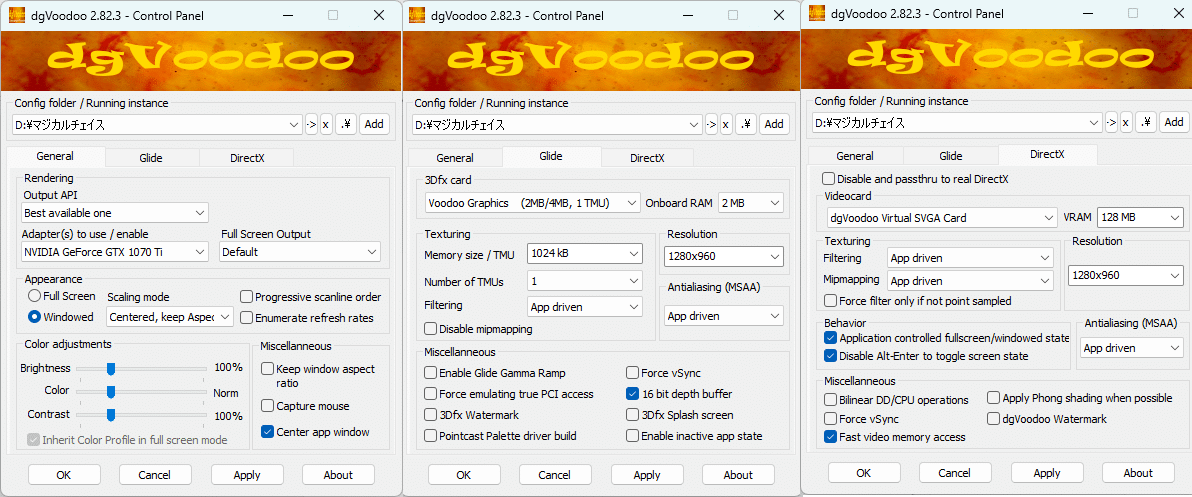
Task: Click the 'x' remove button in right DirectX window
Action: [1126, 122]
